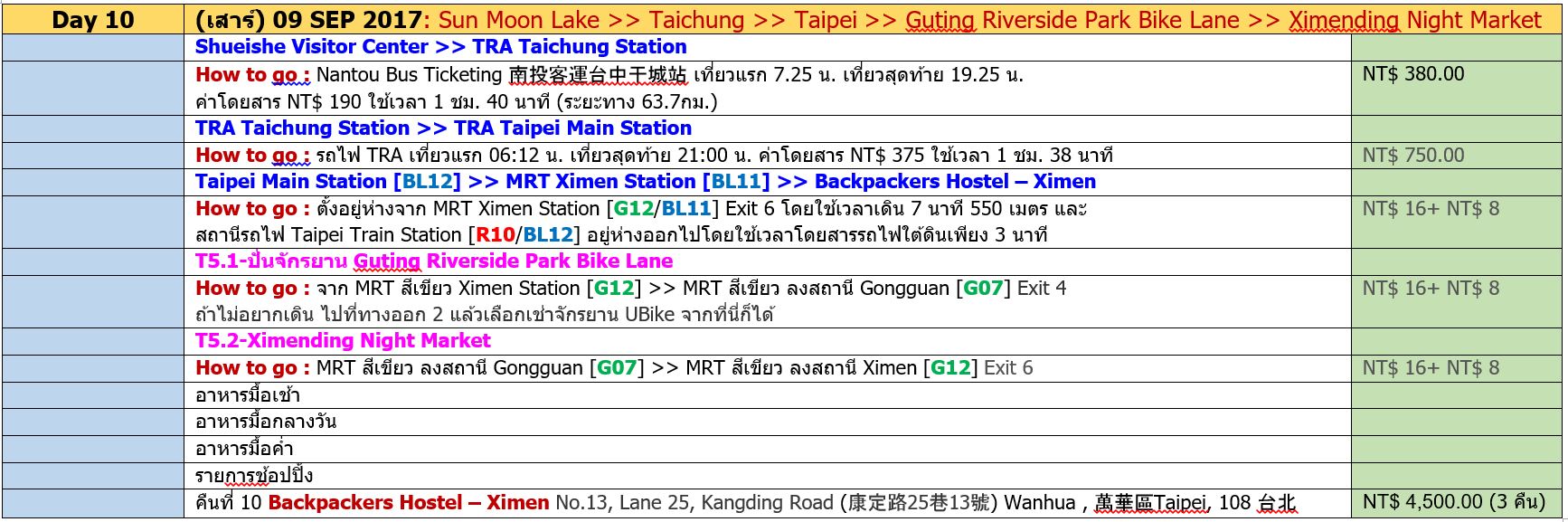Click the UBike rental note line
The height and width of the screenshot is (522, 1568).
[485, 315]
